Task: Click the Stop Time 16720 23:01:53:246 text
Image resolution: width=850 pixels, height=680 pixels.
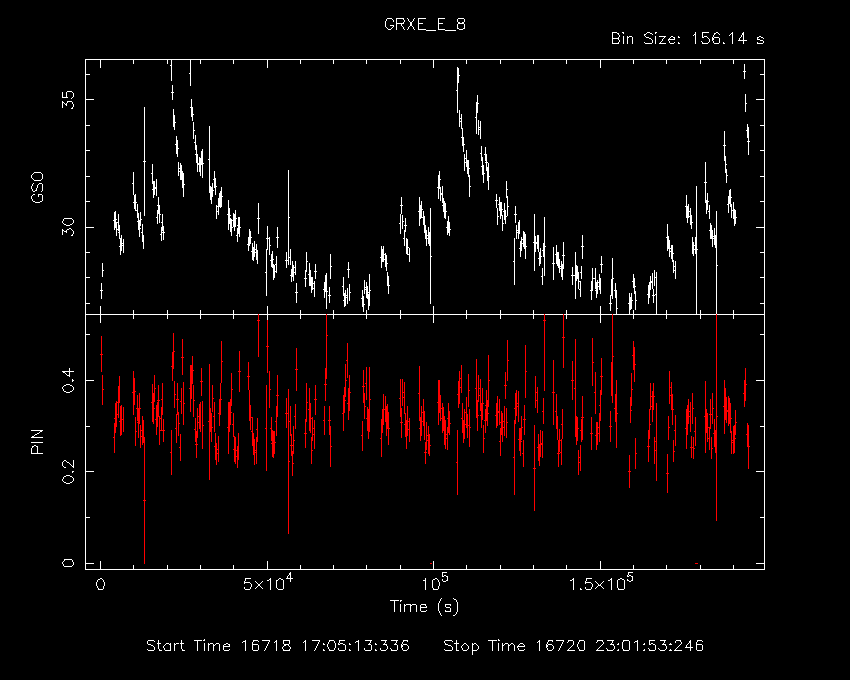Action: pos(574,646)
